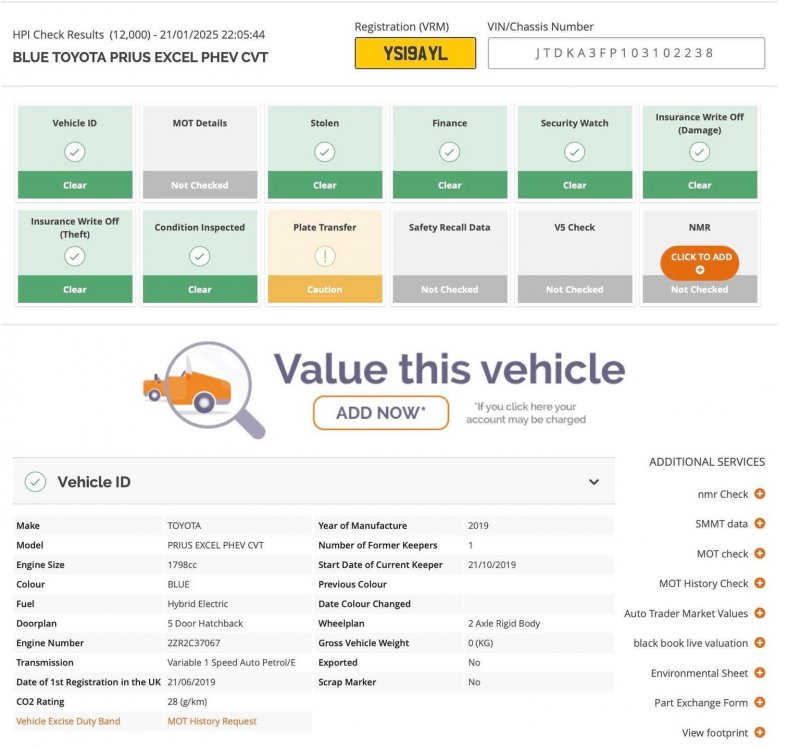Click the NMR Click To Add button
800x749 pixels.
pyautogui.click(x=699, y=263)
